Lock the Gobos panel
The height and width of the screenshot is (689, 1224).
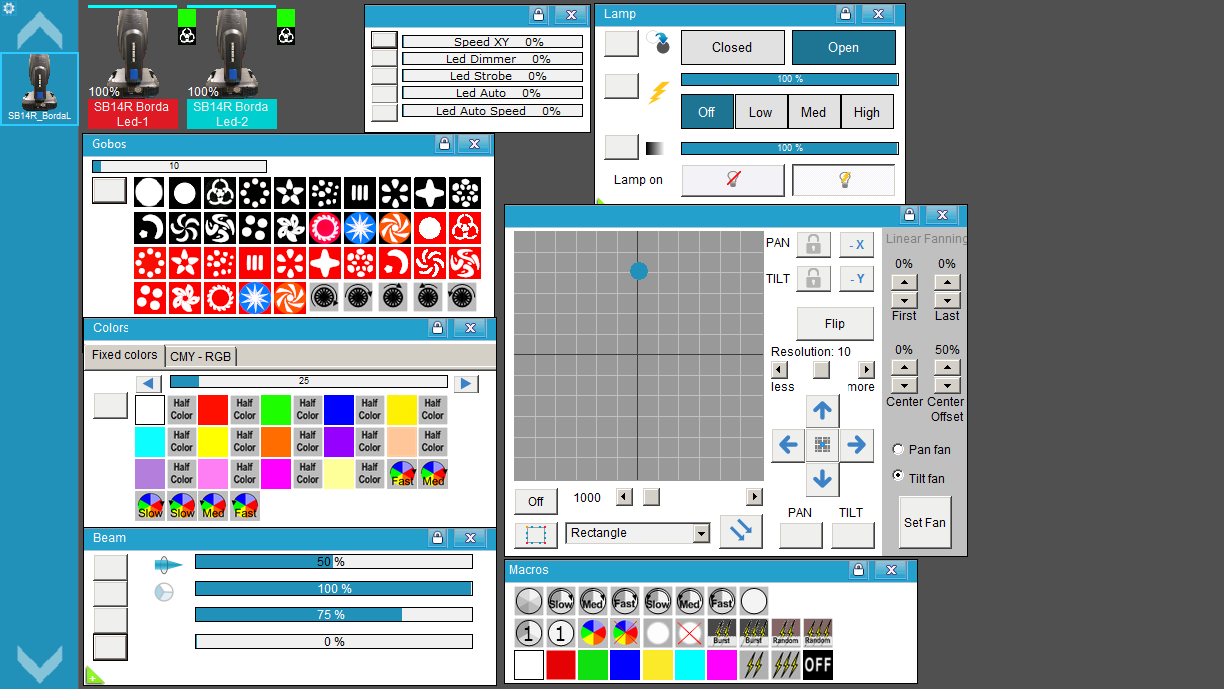point(444,144)
